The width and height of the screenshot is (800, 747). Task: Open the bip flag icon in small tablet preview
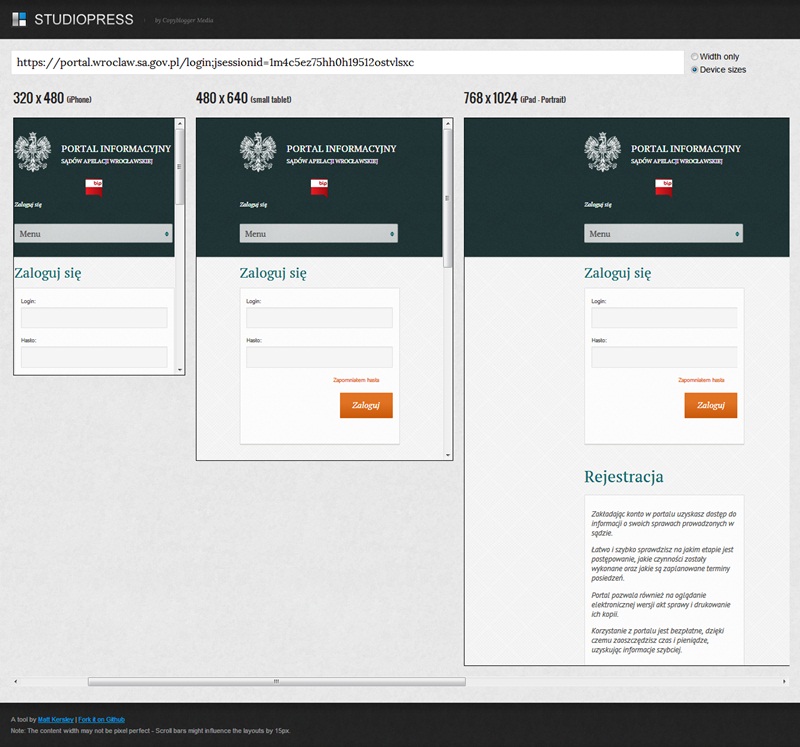point(319,187)
